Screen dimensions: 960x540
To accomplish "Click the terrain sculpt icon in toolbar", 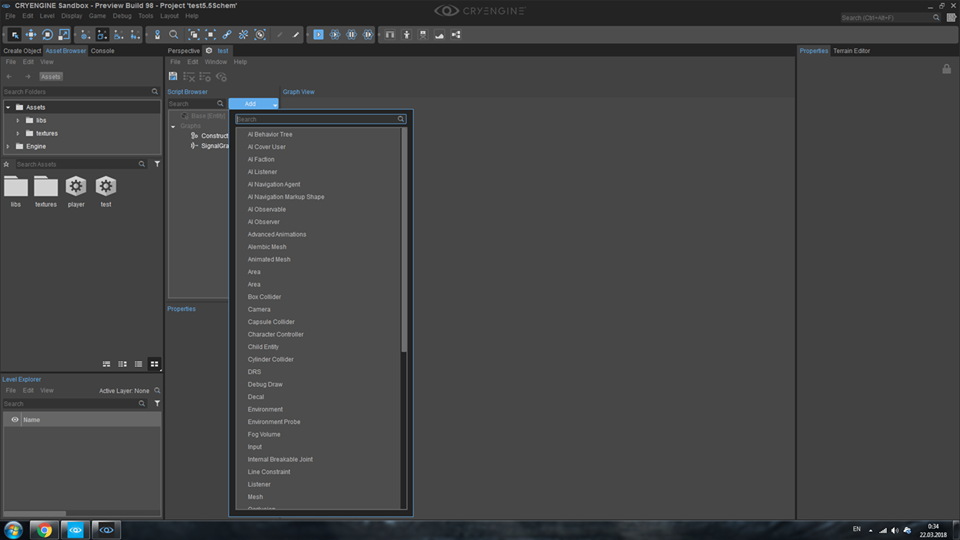I will tap(440, 35).
